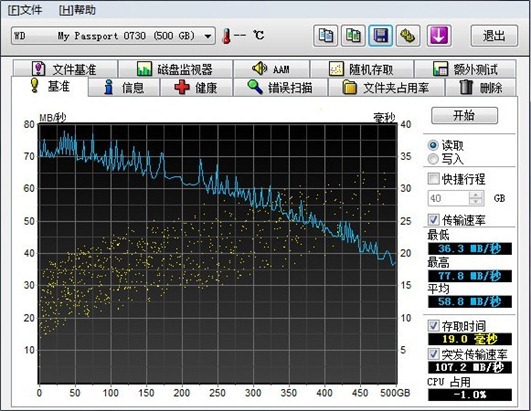Click the thermometer temperature icon

226,36
